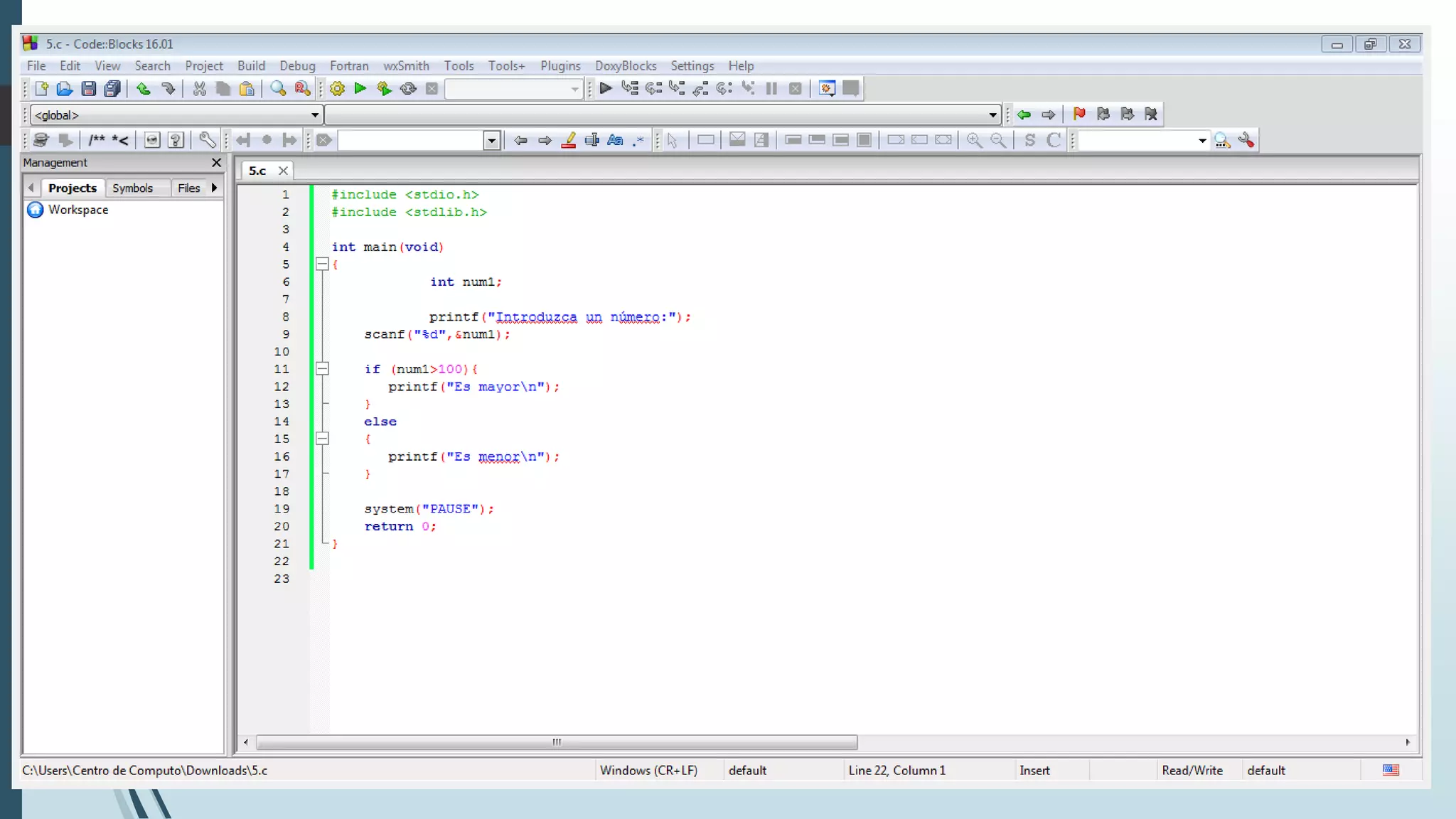Click the Rebuild icon
This screenshot has height=819, width=1456.
408,89
